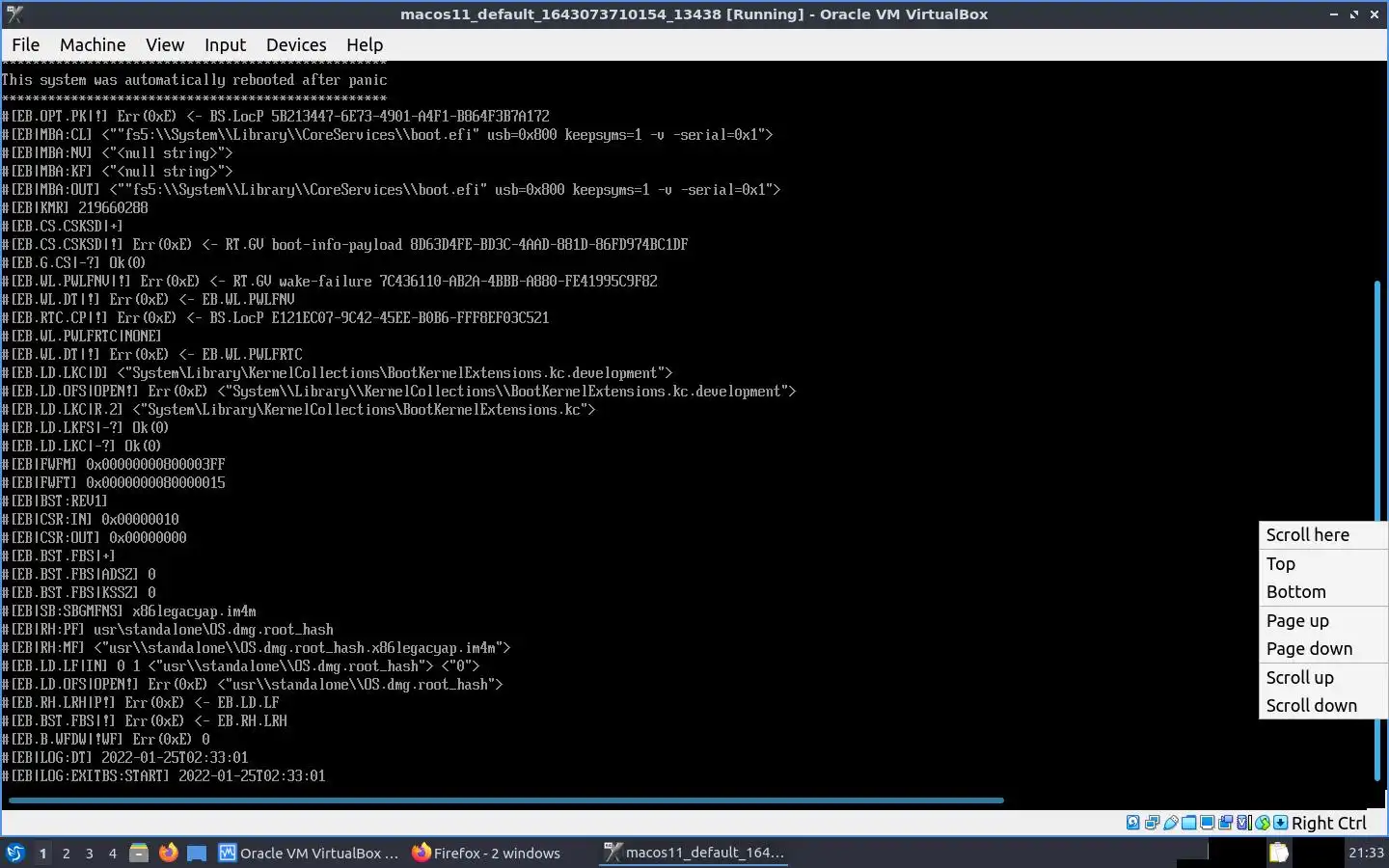Click the display monitor status icon
Image resolution: width=1389 pixels, height=868 pixels.
pos(1207,823)
